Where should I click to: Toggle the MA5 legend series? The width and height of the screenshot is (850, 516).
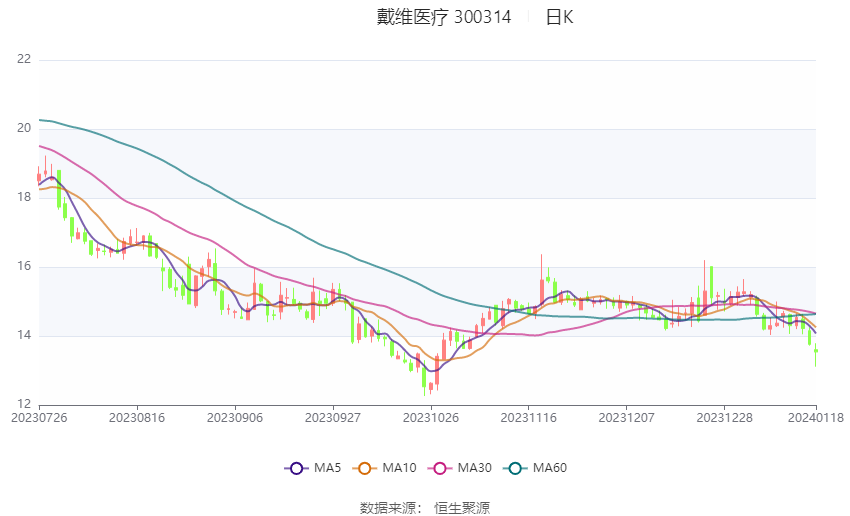[313, 468]
